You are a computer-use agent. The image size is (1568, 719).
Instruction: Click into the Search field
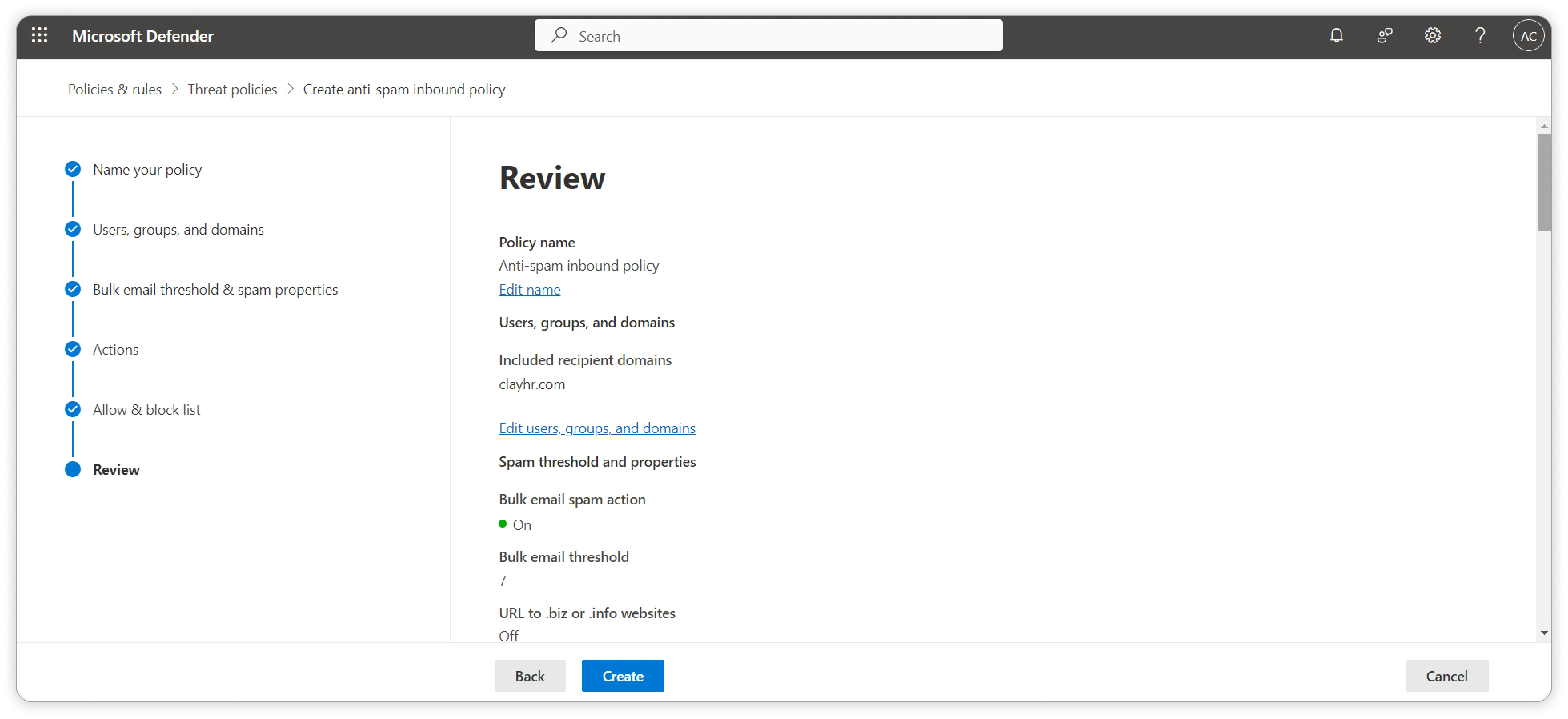tap(779, 36)
